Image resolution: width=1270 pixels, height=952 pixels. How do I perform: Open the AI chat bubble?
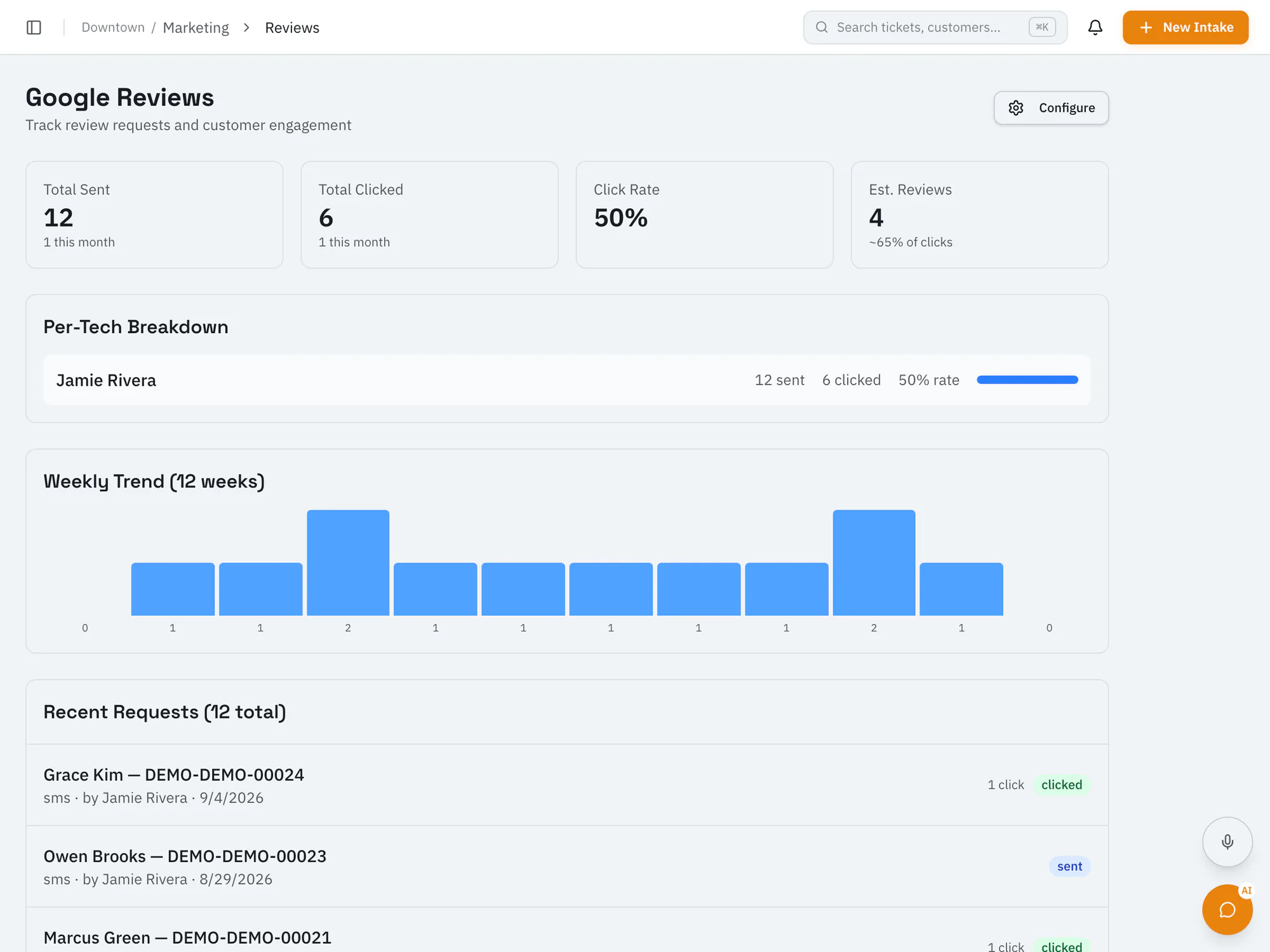click(1227, 909)
